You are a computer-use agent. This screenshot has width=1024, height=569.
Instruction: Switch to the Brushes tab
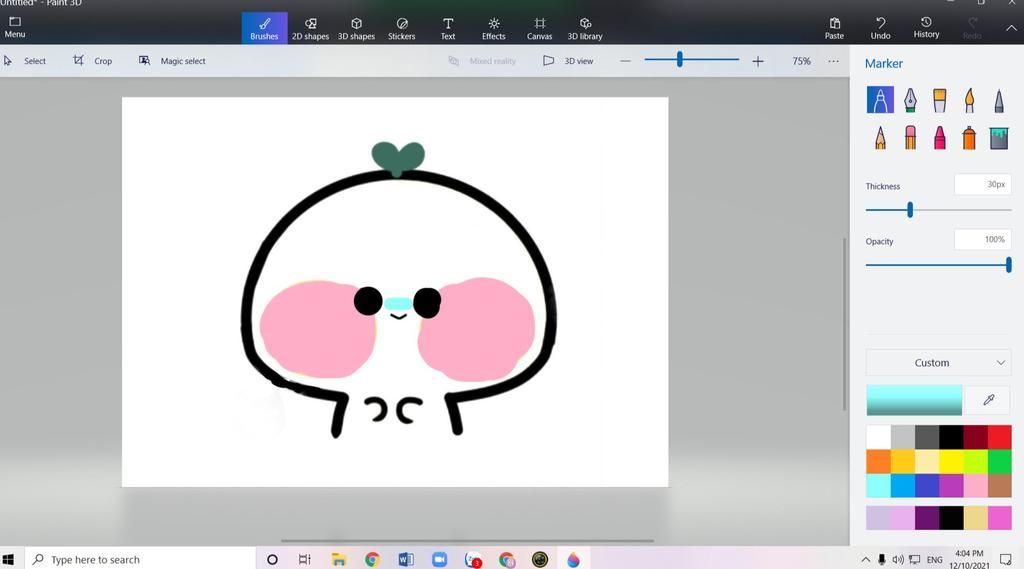point(264,28)
